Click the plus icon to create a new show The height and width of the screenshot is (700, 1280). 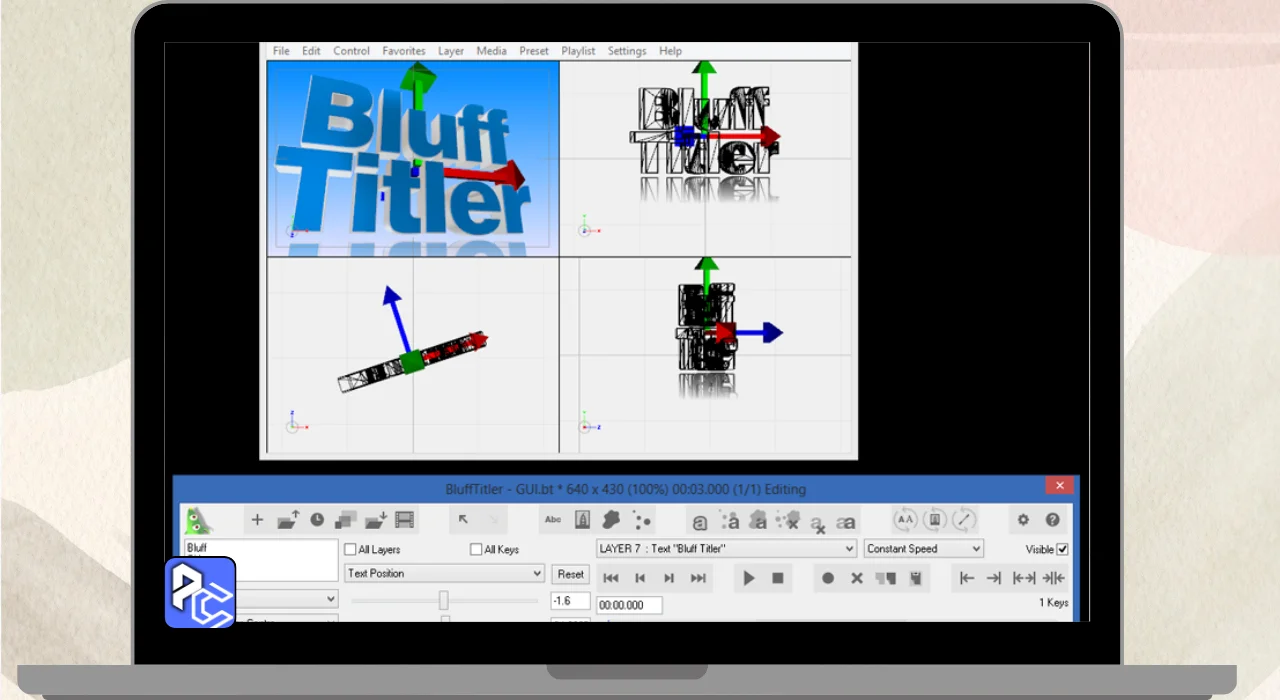[x=257, y=520]
